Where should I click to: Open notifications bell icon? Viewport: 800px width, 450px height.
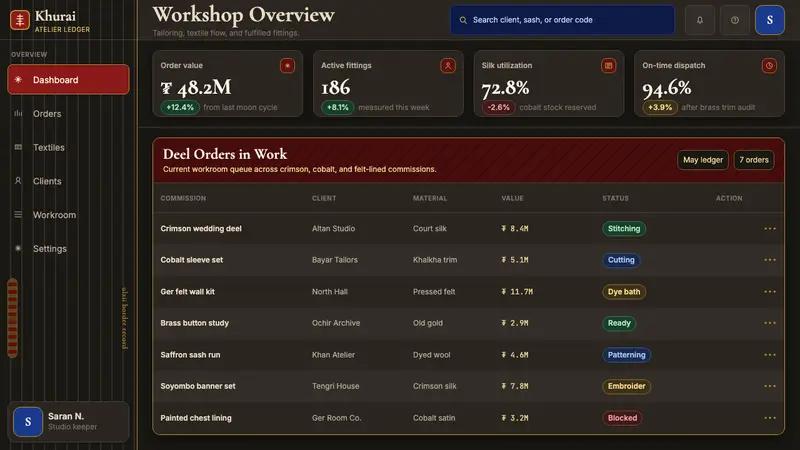(699, 20)
